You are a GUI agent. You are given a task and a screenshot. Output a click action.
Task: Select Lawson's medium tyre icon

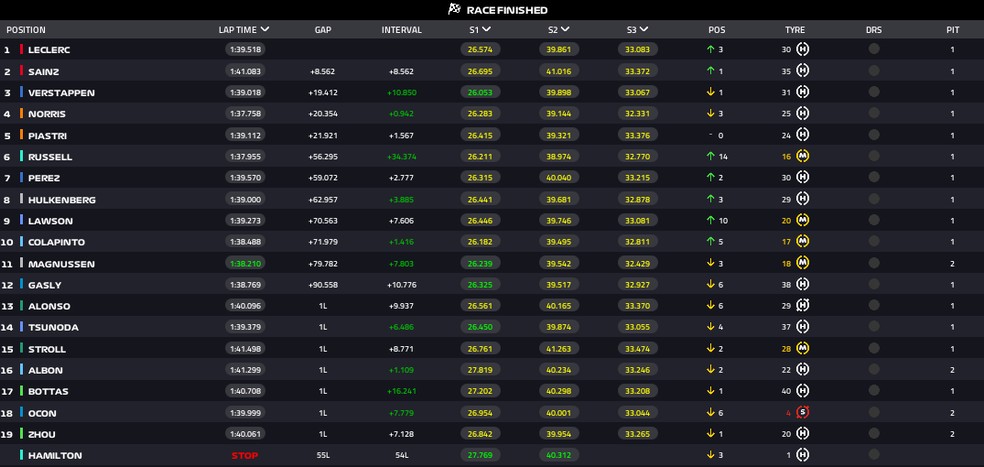pyautogui.click(x=802, y=220)
